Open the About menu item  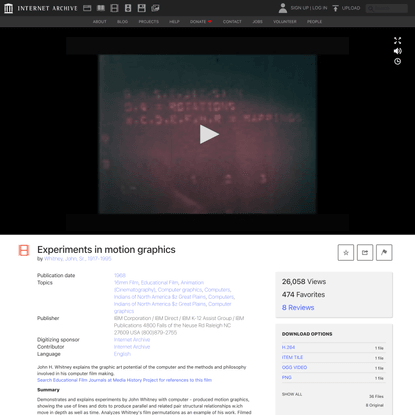click(100, 22)
